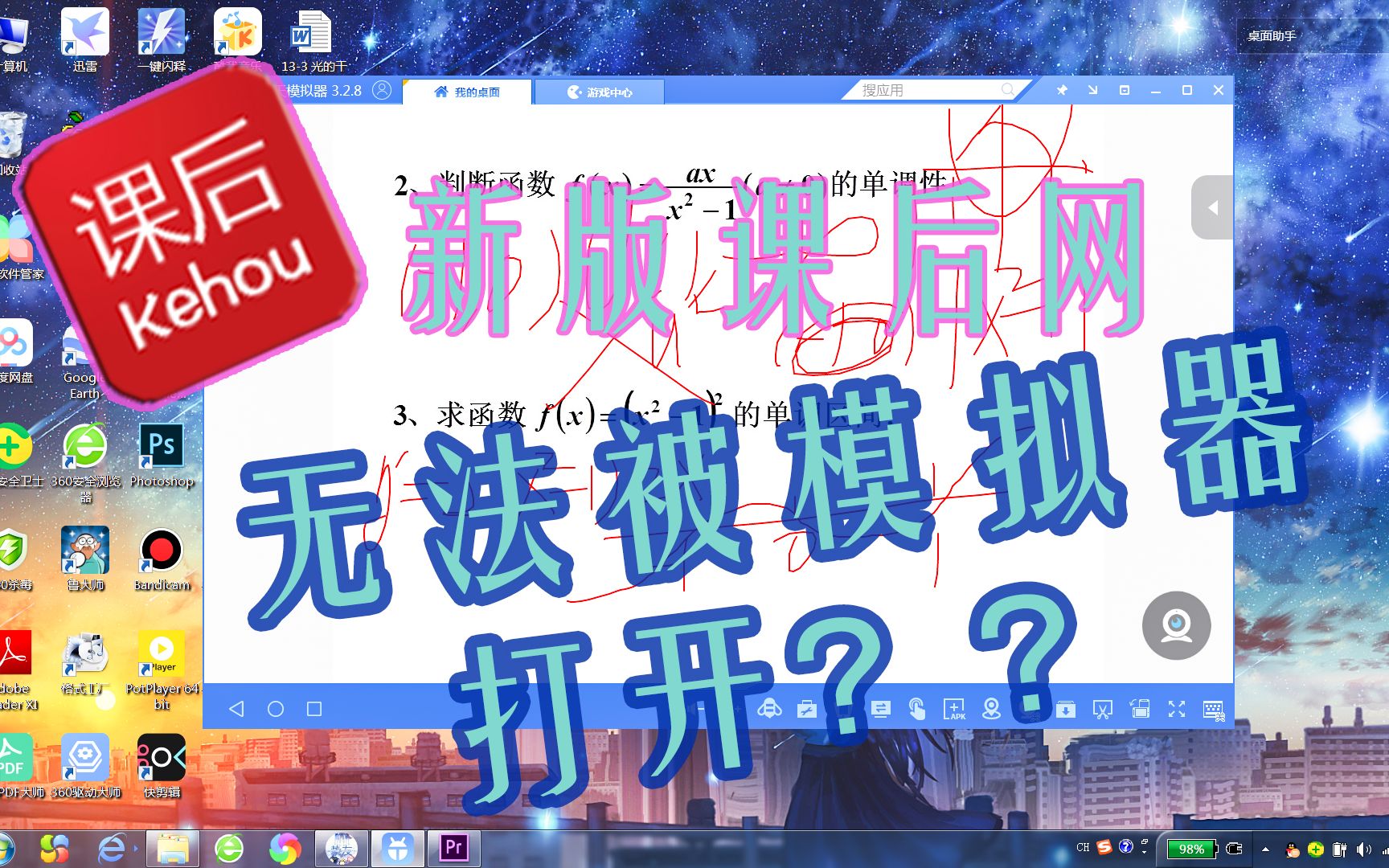The height and width of the screenshot is (868, 1389).
Task: Click the fullscreen arrows icon in emulator toolbar
Action: coord(1177,709)
